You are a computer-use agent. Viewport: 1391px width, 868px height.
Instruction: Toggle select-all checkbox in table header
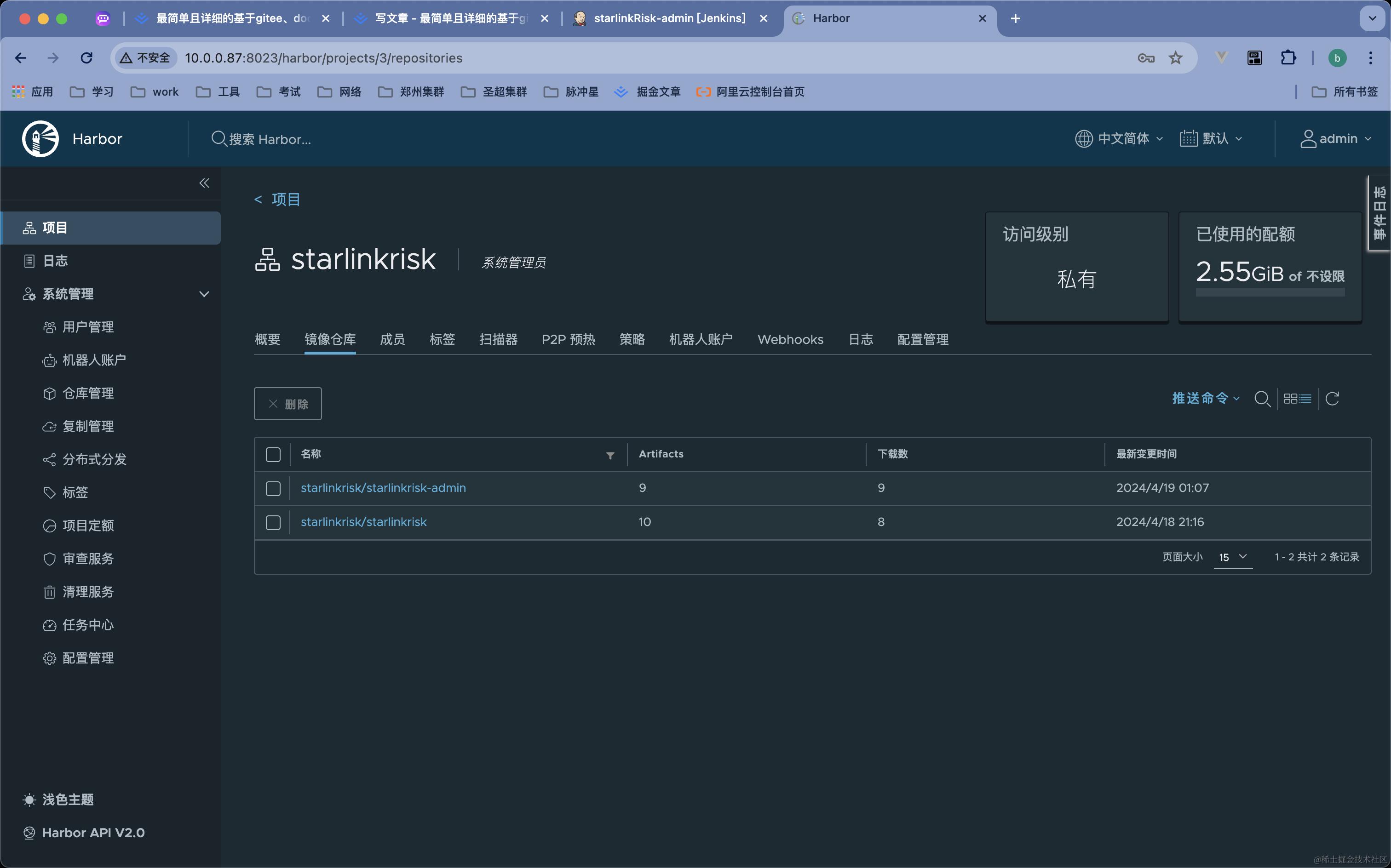click(x=273, y=455)
